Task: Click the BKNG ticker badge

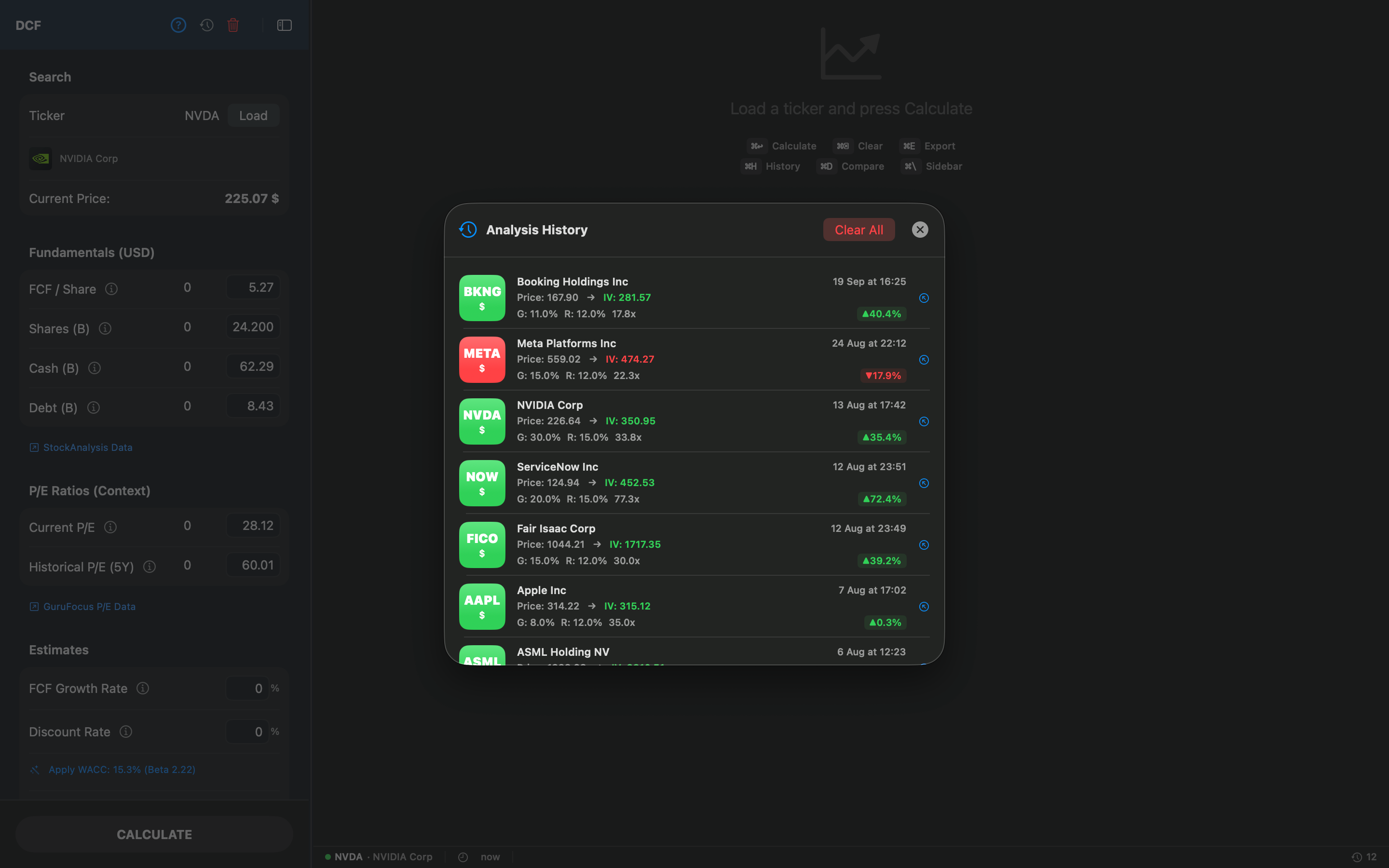Action: 482,298
